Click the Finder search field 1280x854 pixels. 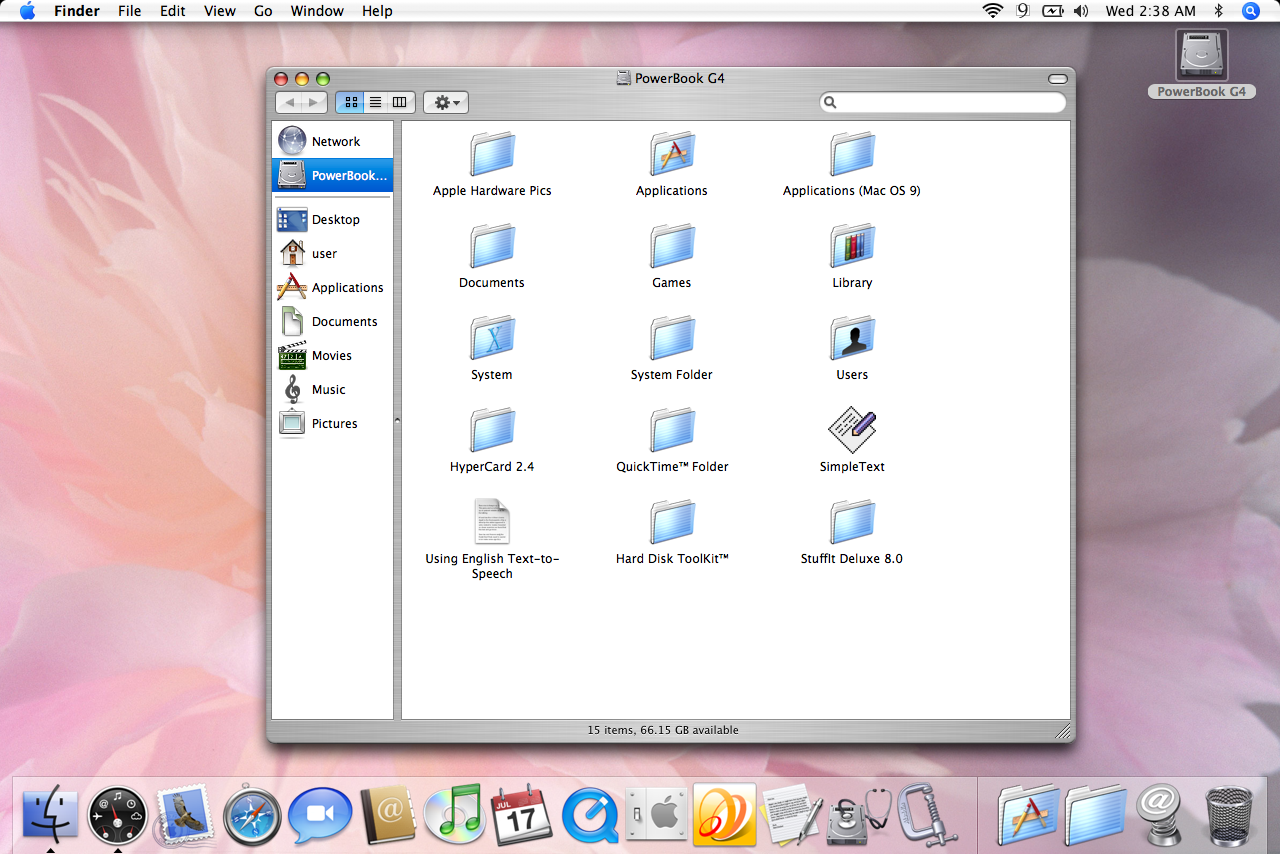(943, 102)
